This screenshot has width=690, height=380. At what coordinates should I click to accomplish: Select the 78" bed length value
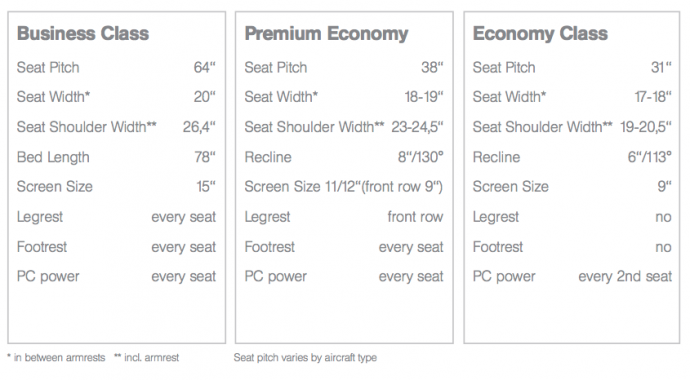(205, 157)
